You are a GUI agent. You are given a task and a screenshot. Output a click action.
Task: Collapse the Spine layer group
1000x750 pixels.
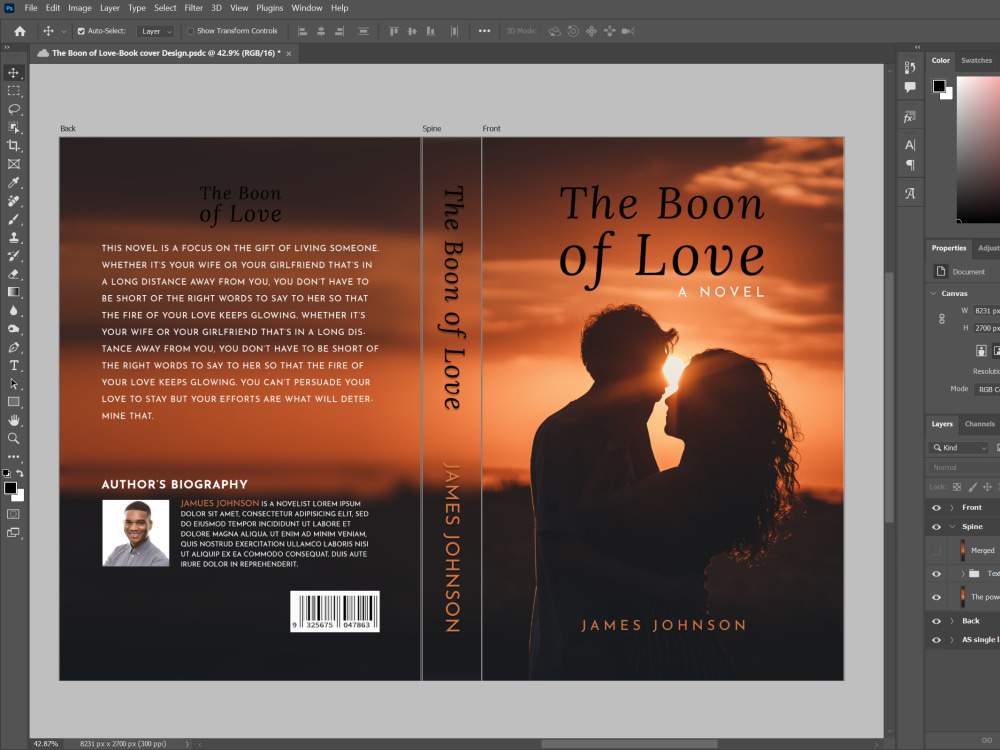pyautogui.click(x=952, y=527)
